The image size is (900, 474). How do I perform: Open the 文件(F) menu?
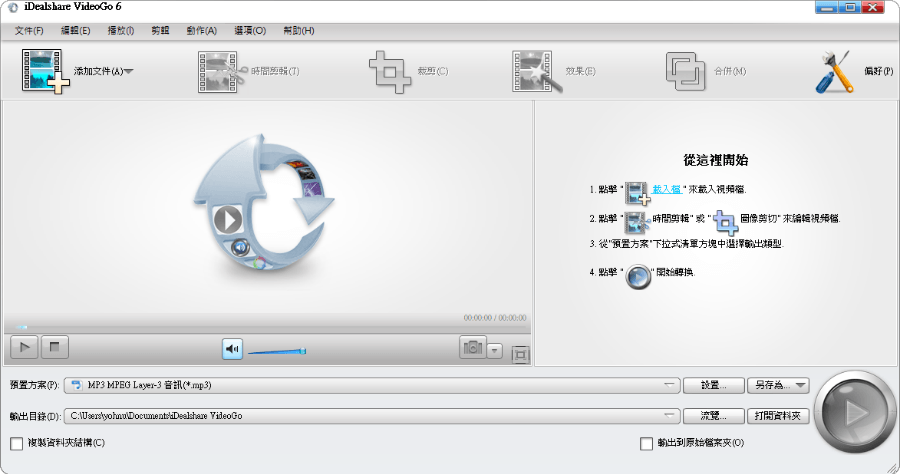click(x=29, y=30)
